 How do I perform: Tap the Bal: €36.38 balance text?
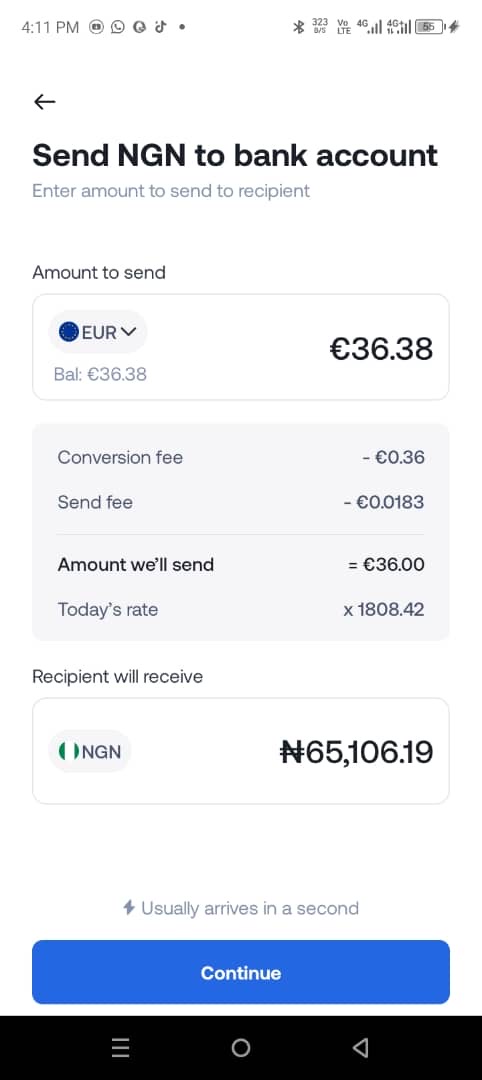(x=100, y=374)
